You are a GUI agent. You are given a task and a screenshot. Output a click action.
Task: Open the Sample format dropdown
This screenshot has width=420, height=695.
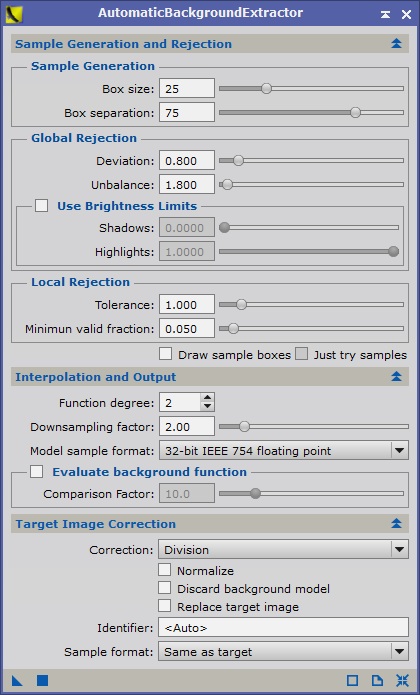tap(283, 652)
